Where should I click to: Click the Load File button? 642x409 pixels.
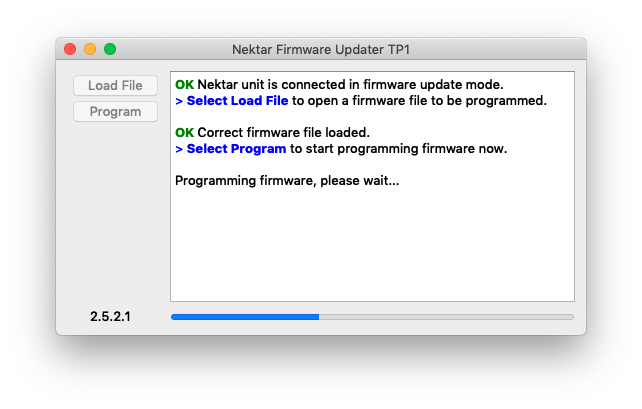pos(115,86)
